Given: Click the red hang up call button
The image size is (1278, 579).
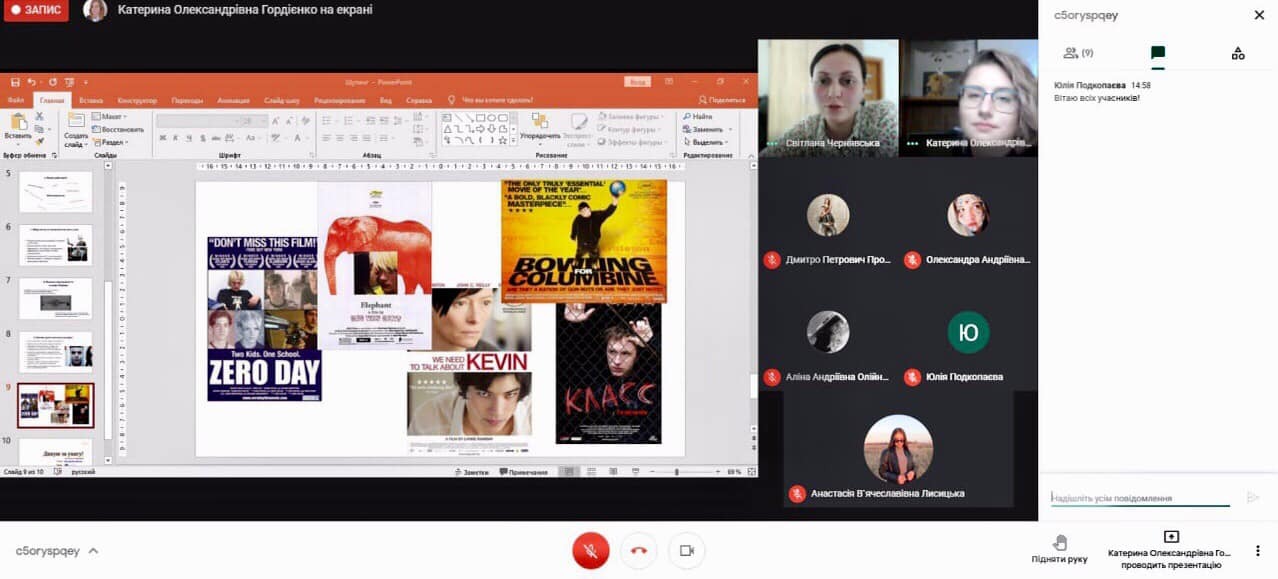Looking at the screenshot, I should 639,550.
